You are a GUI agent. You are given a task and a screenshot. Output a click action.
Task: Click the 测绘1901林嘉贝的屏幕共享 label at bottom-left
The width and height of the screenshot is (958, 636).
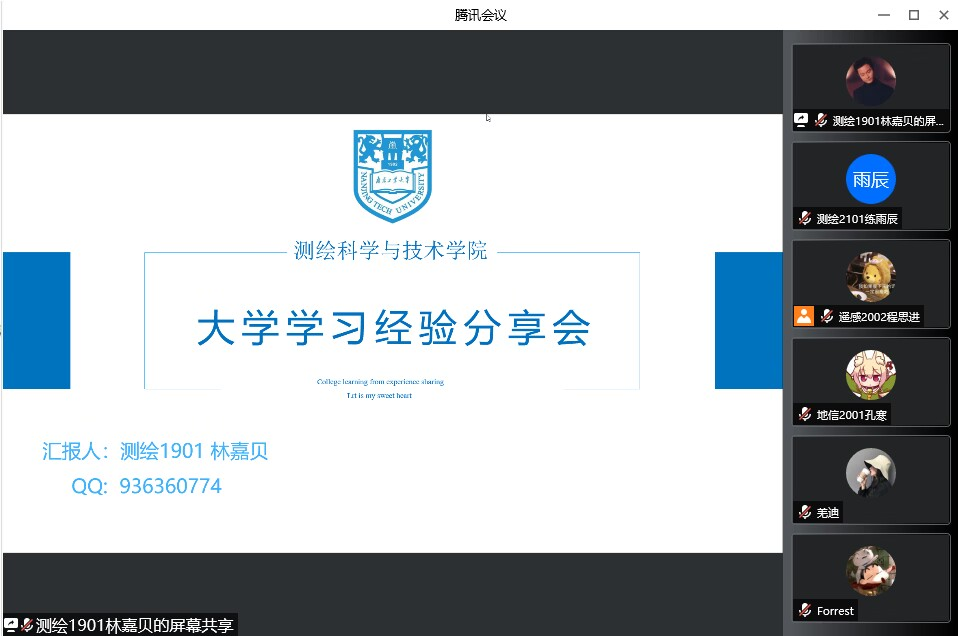tap(134, 626)
